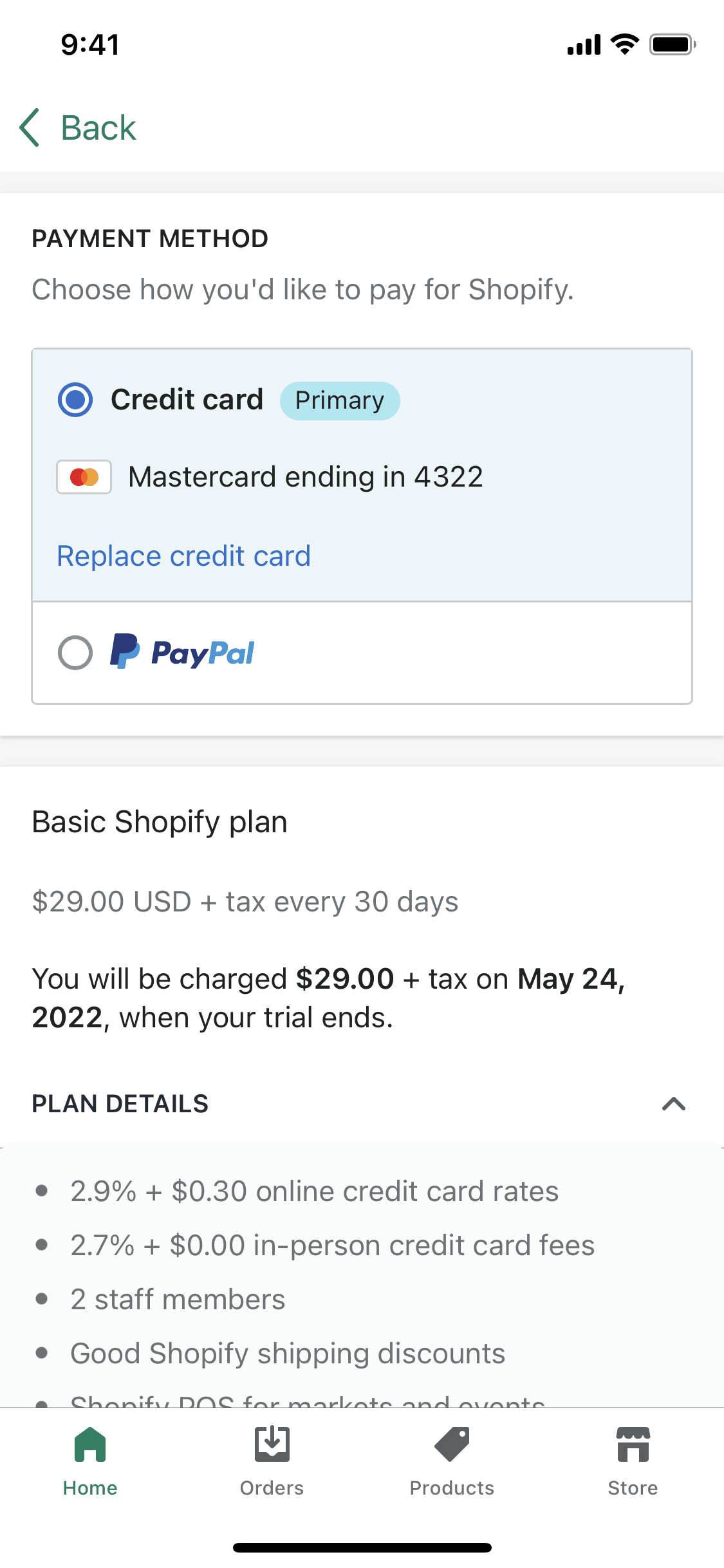
Task: Tap the PLAN DETAILS section header
Action: (120, 1104)
